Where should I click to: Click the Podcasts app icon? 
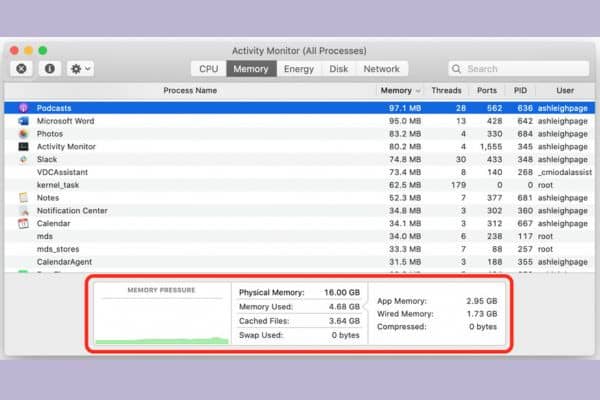click(x=23, y=108)
